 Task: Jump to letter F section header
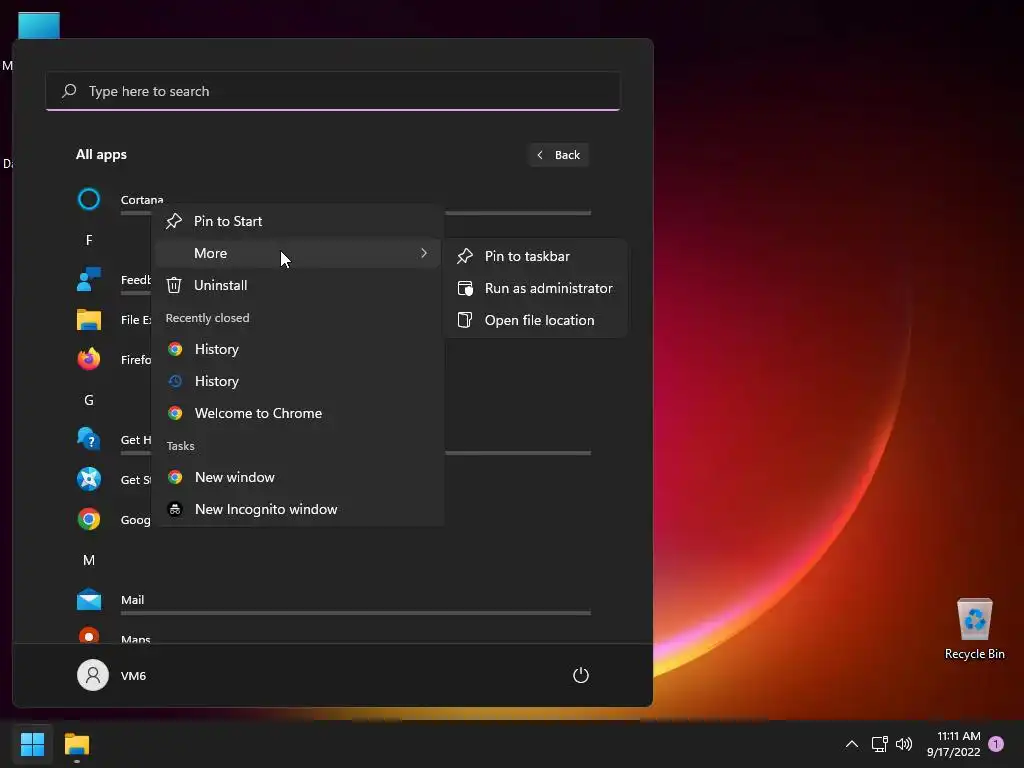pos(89,240)
